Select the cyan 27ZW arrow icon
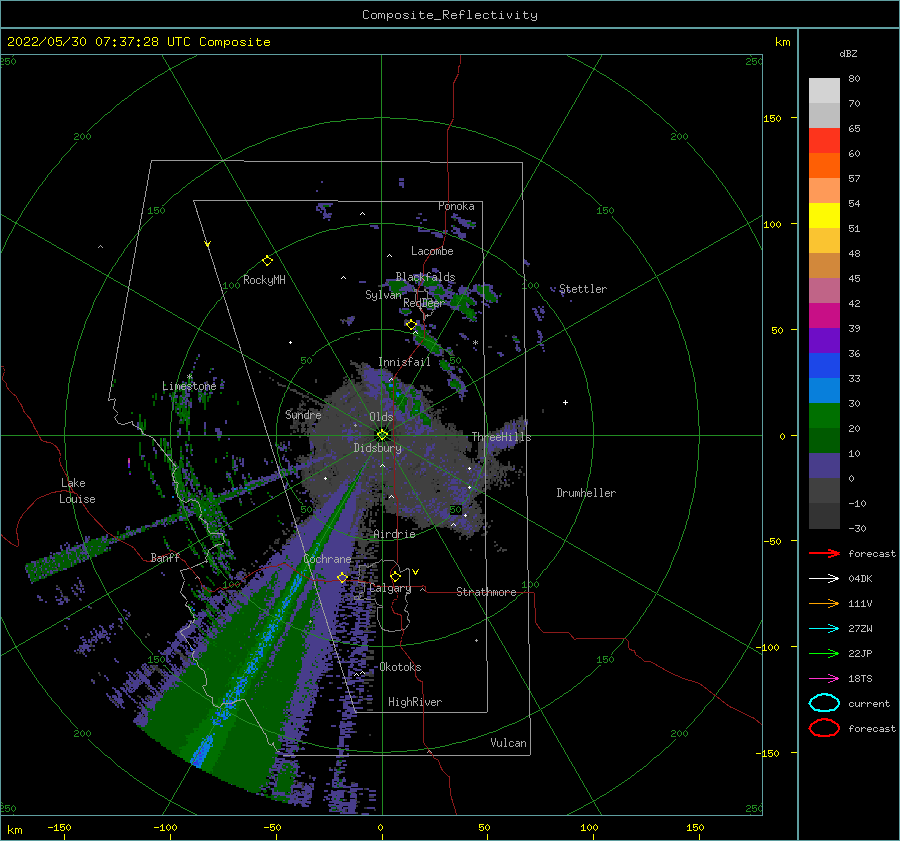 coord(824,629)
